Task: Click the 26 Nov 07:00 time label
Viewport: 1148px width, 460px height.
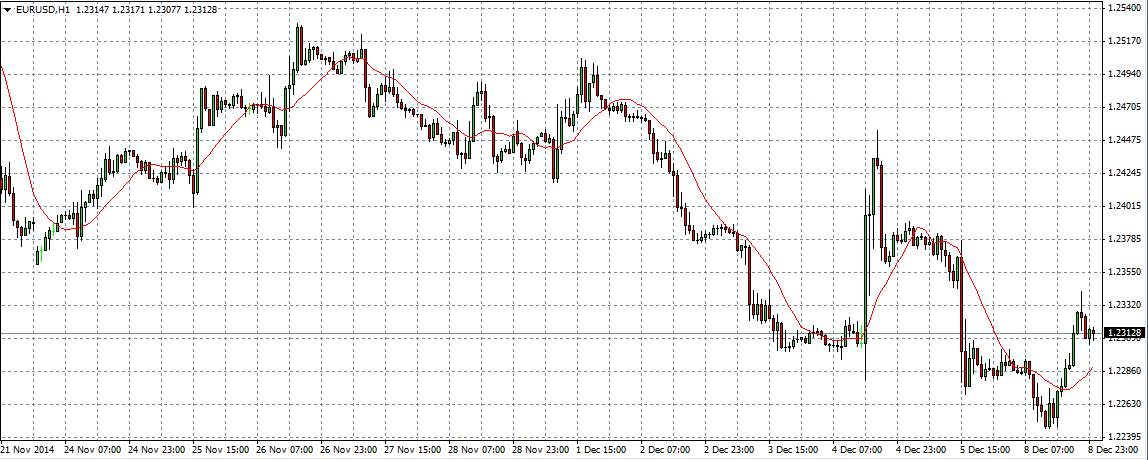Action: coord(283,448)
